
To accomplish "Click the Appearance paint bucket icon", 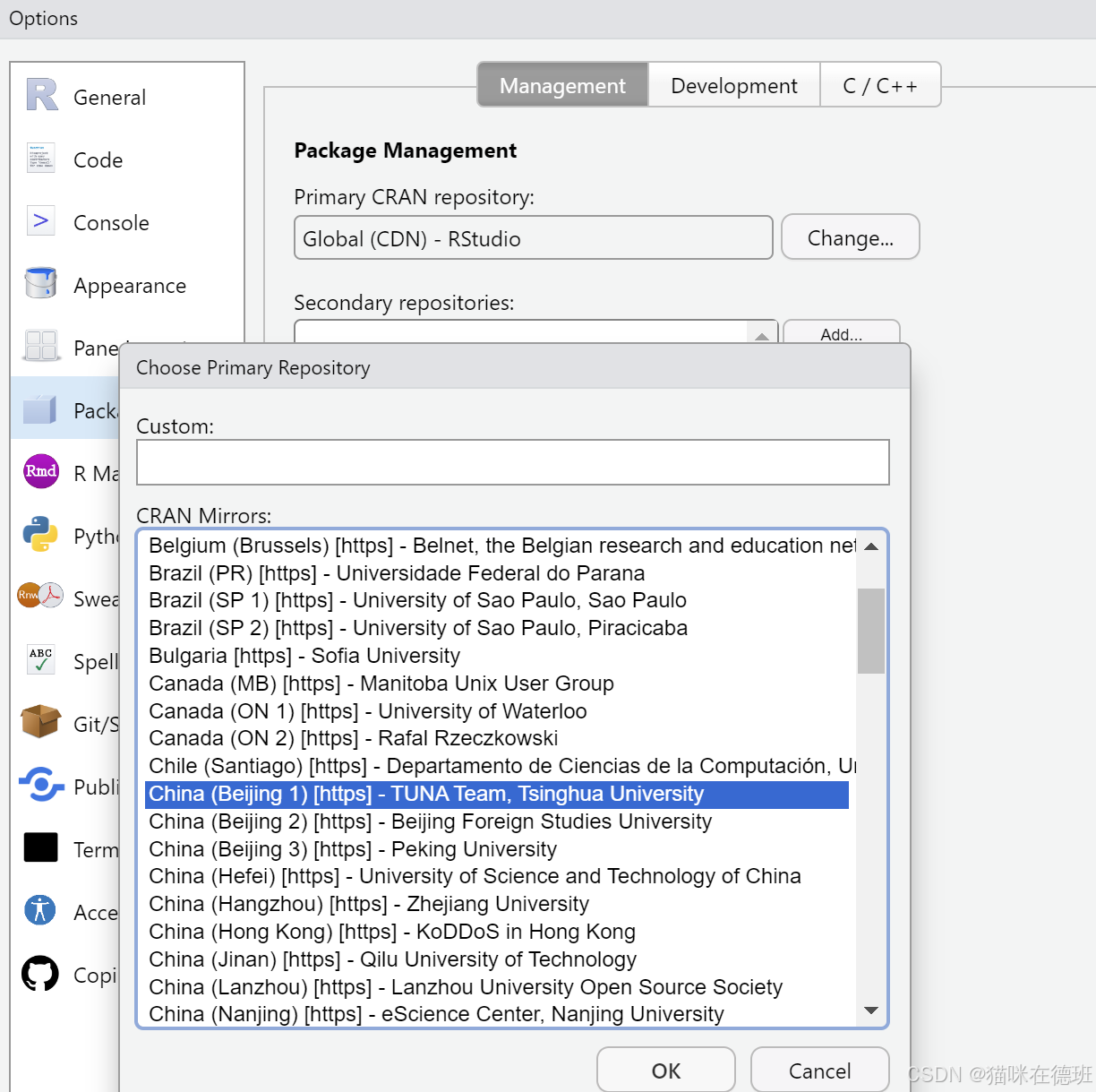I will [41, 283].
